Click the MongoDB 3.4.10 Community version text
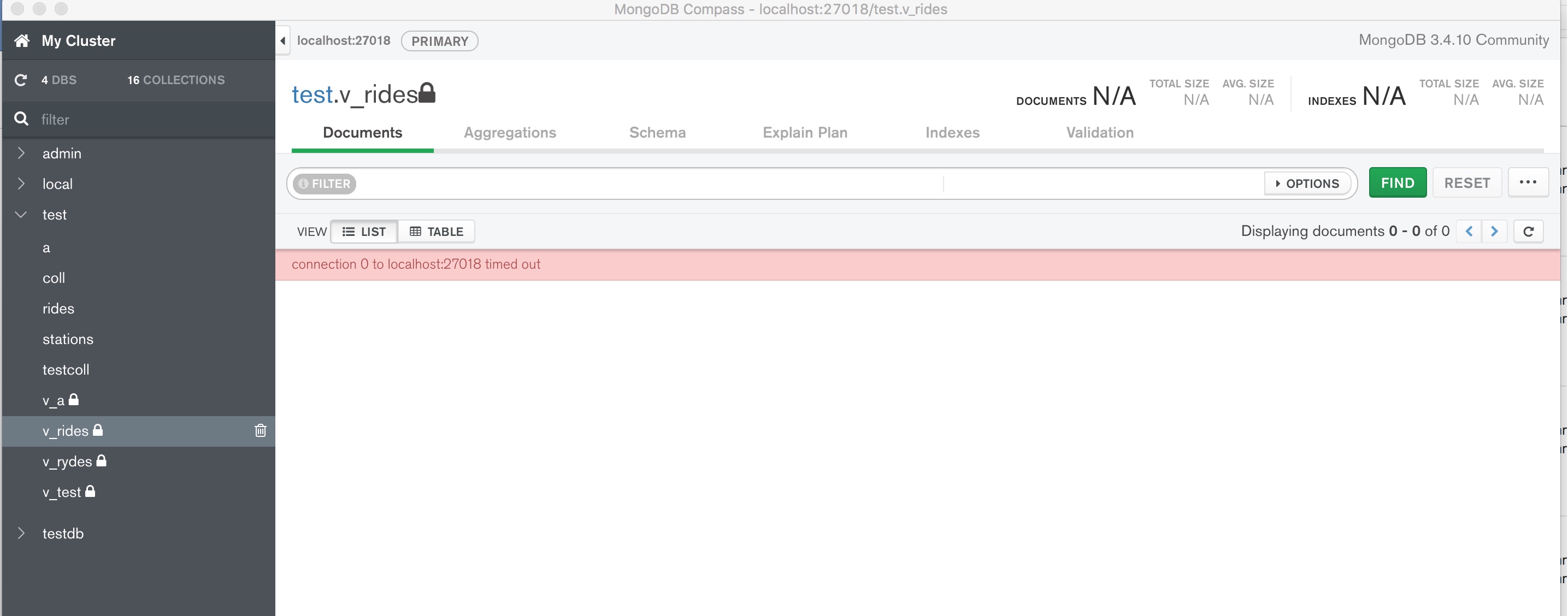This screenshot has height=616, width=1568. point(1454,40)
